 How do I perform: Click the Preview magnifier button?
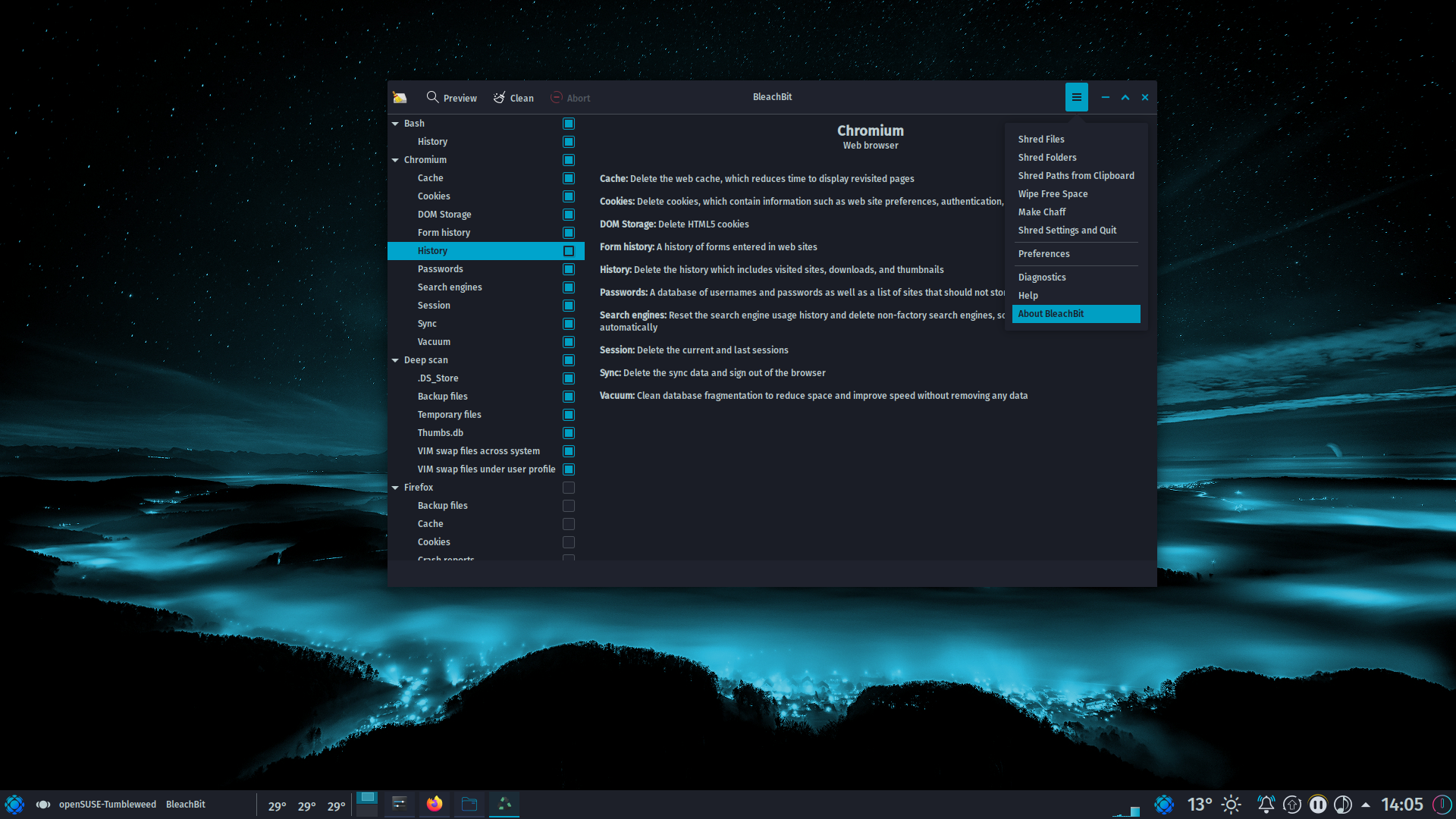(x=451, y=97)
